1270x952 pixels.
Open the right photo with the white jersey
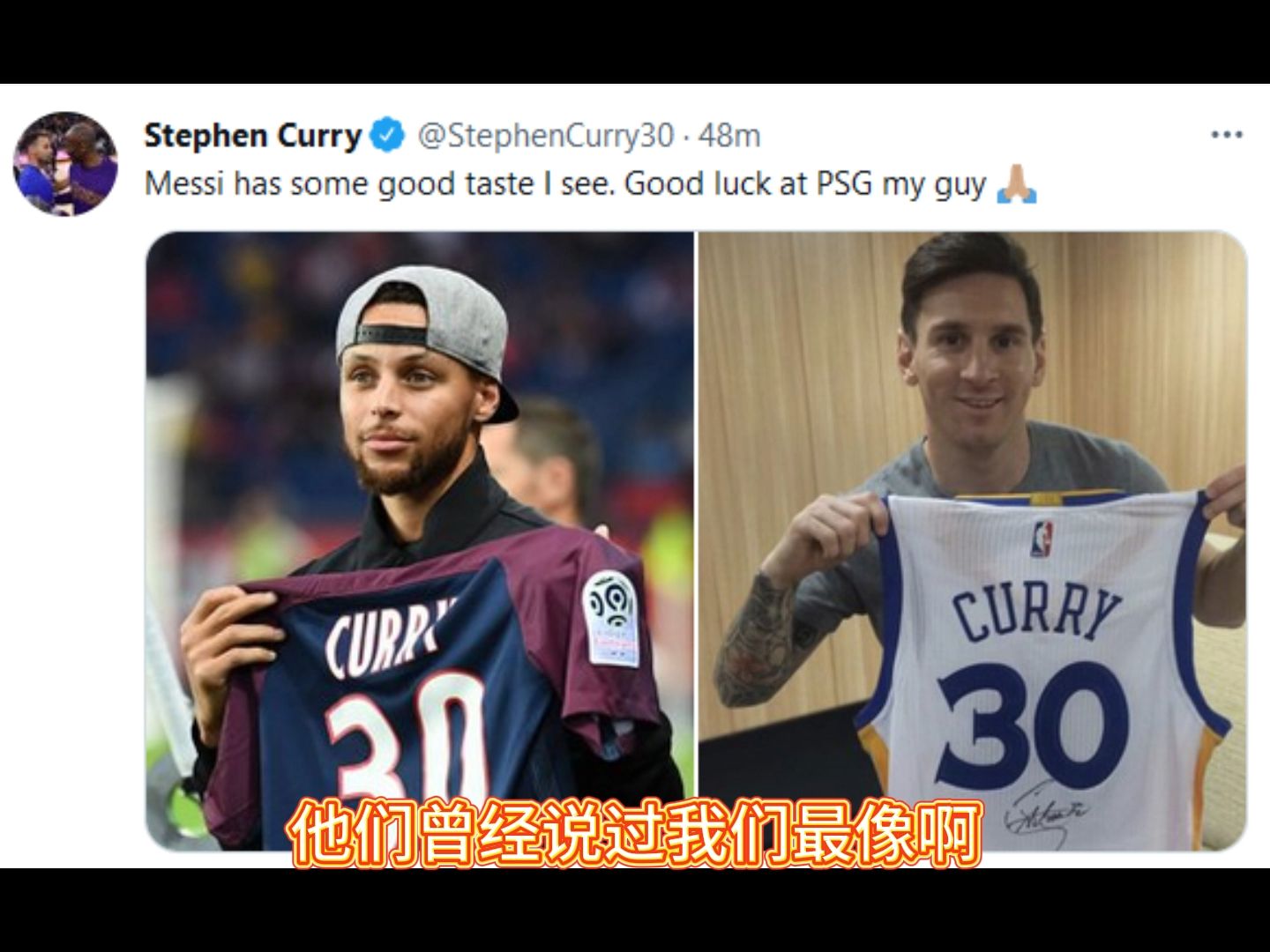(x=973, y=541)
